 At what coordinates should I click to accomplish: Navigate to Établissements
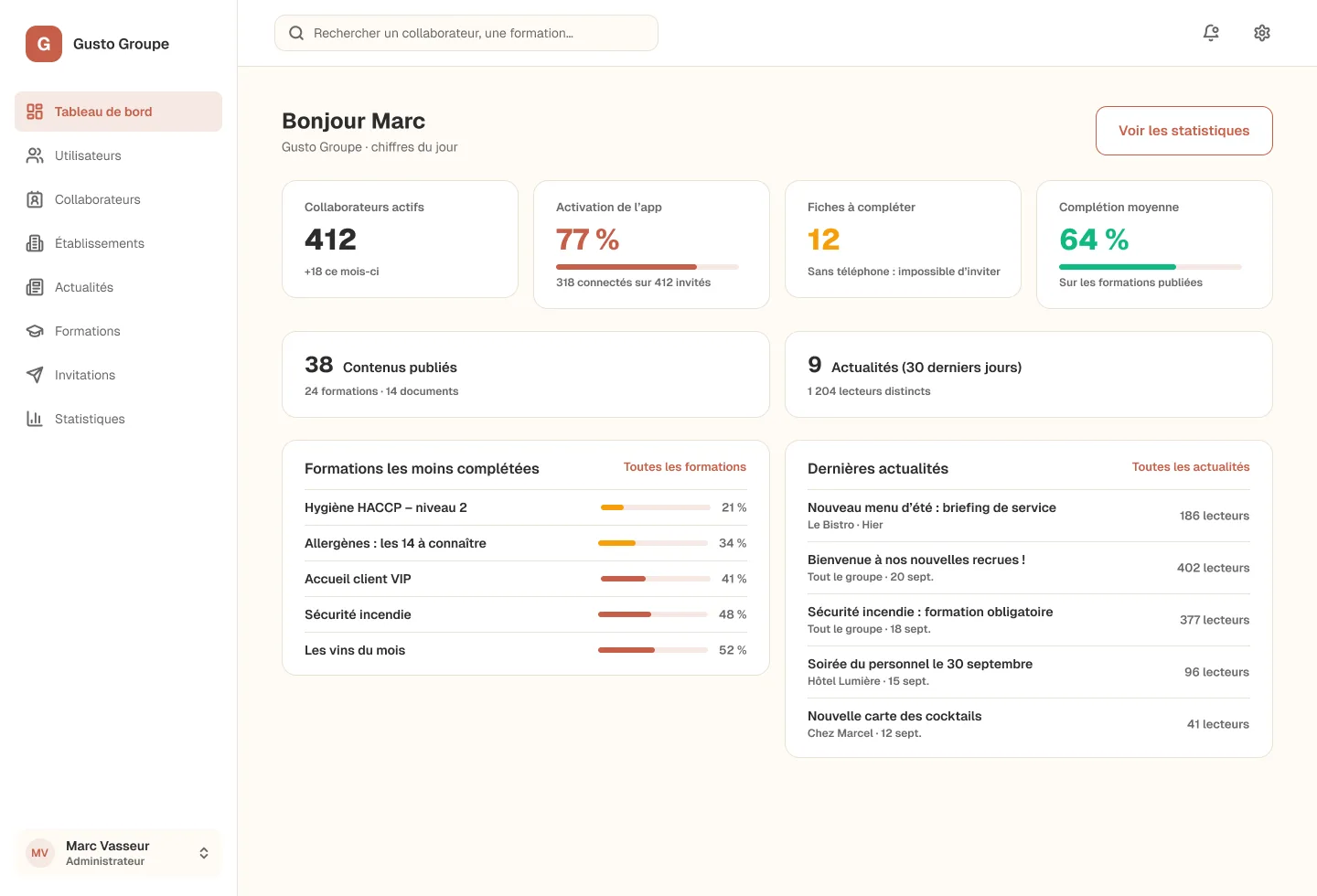pos(118,243)
